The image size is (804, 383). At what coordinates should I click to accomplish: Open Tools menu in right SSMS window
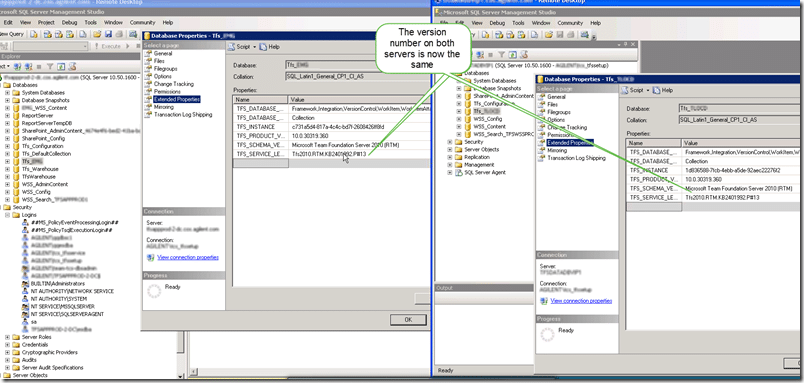[x=518, y=23]
